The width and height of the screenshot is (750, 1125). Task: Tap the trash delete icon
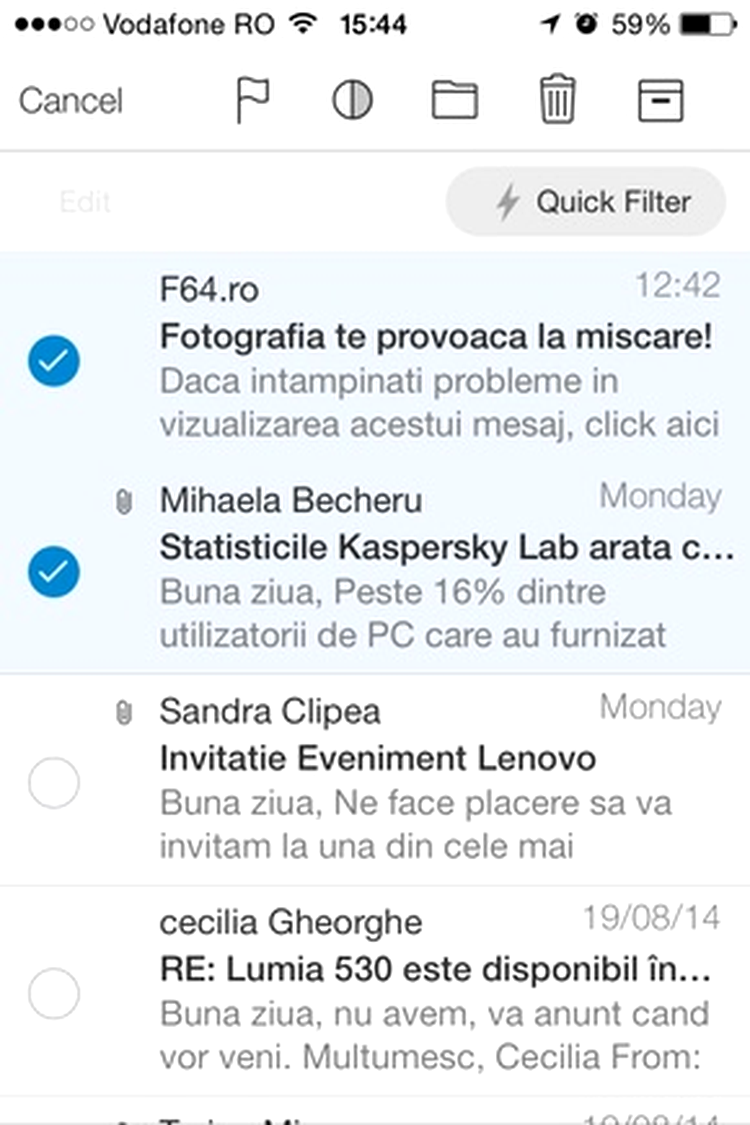[557, 99]
